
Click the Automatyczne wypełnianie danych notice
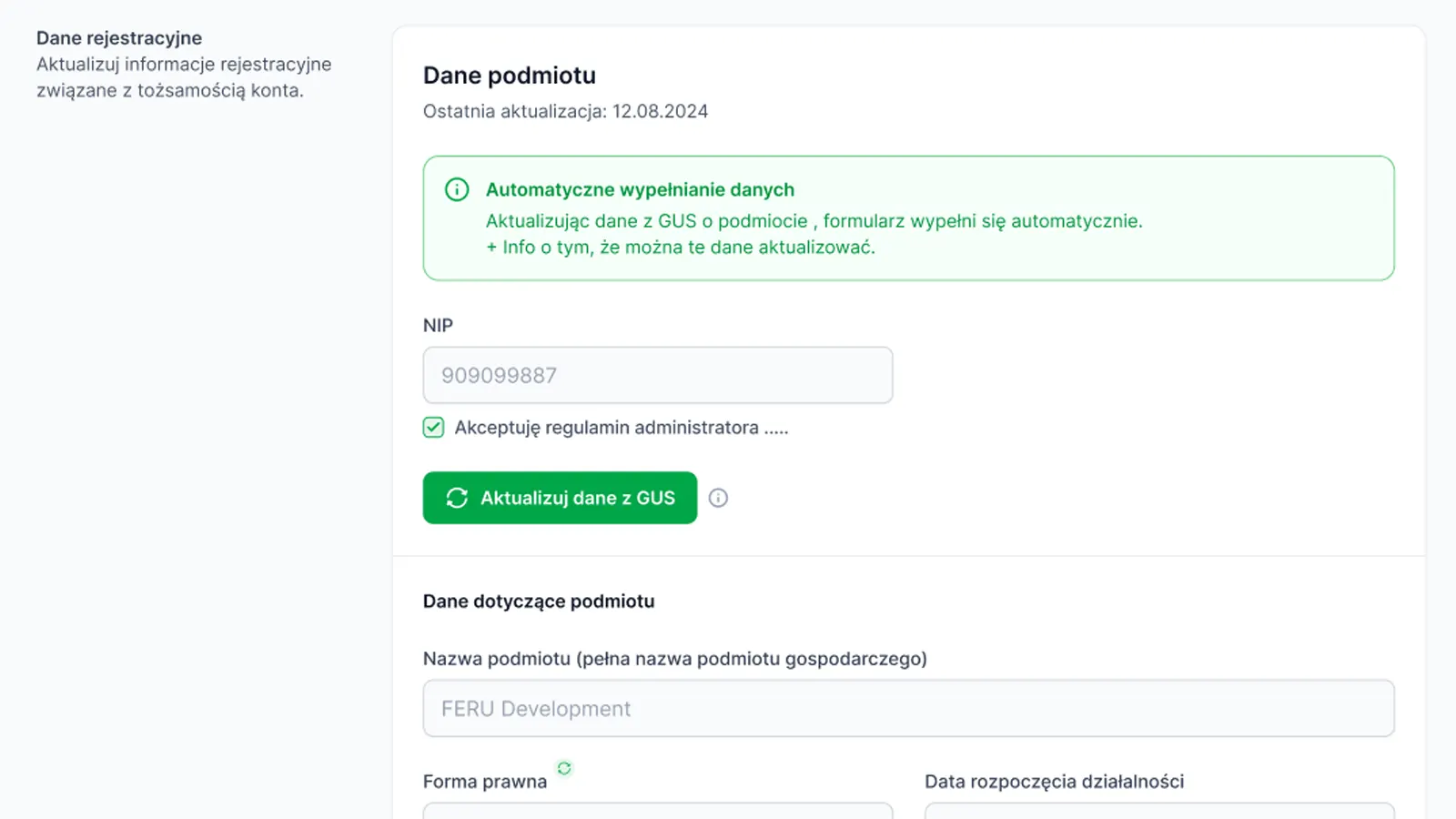pyautogui.click(x=639, y=189)
